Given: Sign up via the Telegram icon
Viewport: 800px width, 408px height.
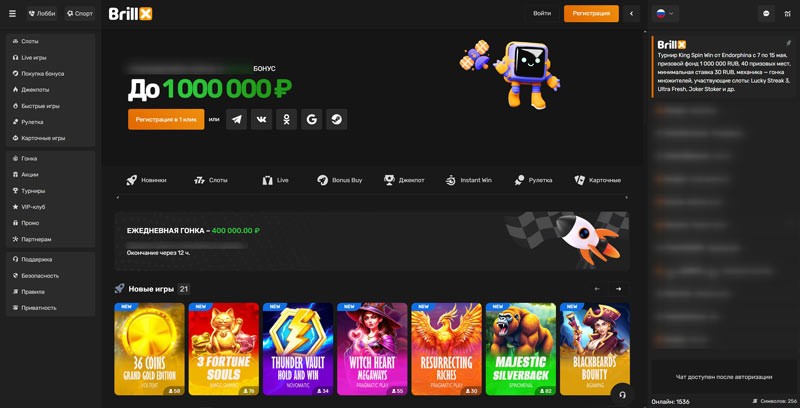Looking at the screenshot, I should (236, 119).
